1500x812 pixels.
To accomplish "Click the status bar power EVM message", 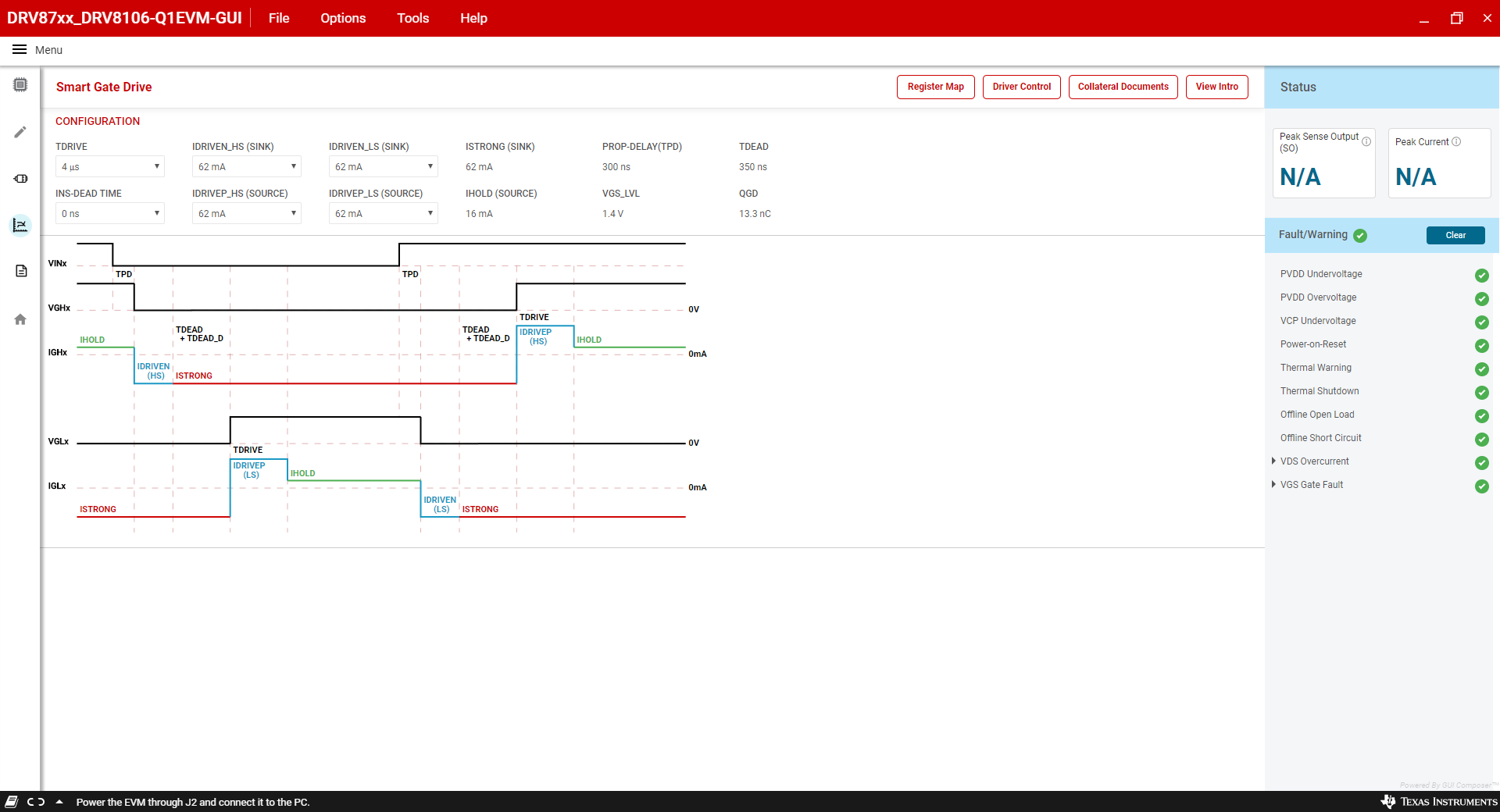I will coord(193,802).
